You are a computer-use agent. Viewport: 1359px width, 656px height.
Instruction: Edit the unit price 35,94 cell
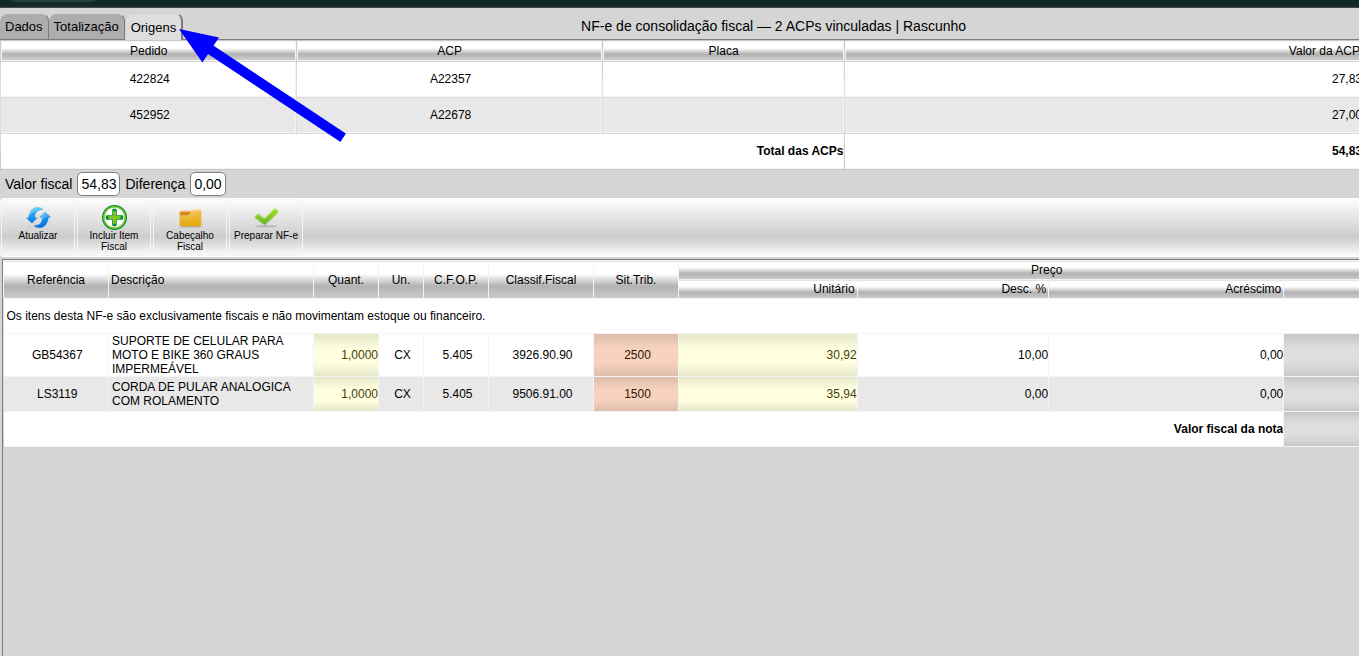click(768, 394)
